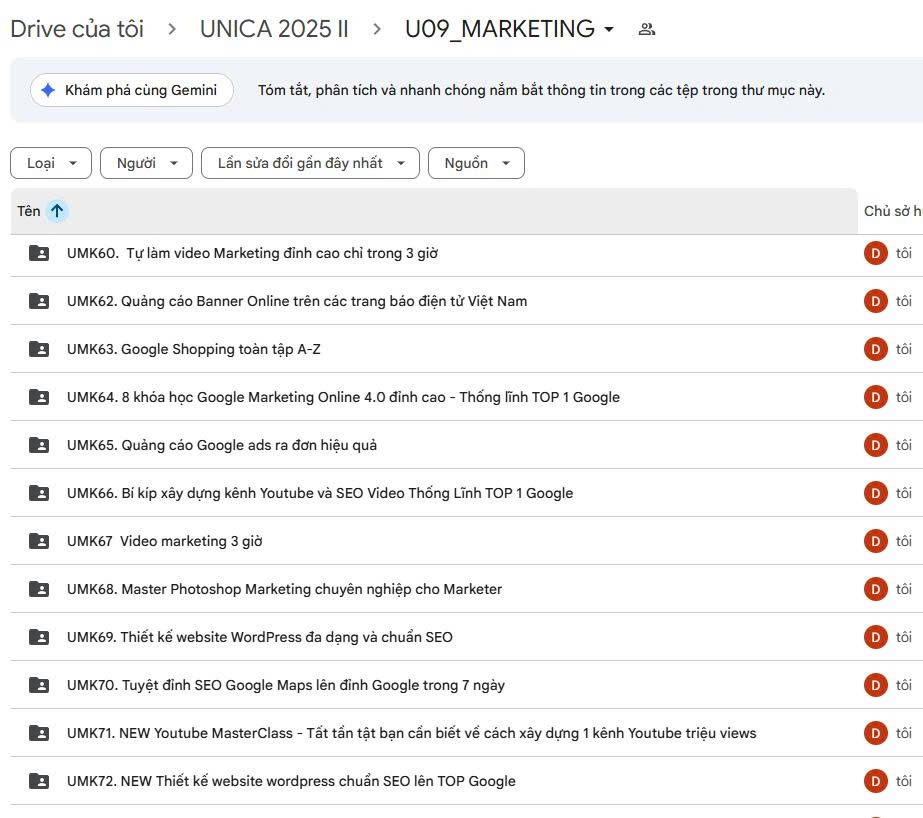Select UMK69 Thiết kế website WordPress folder
The height and width of the screenshot is (818, 923).
[260, 637]
